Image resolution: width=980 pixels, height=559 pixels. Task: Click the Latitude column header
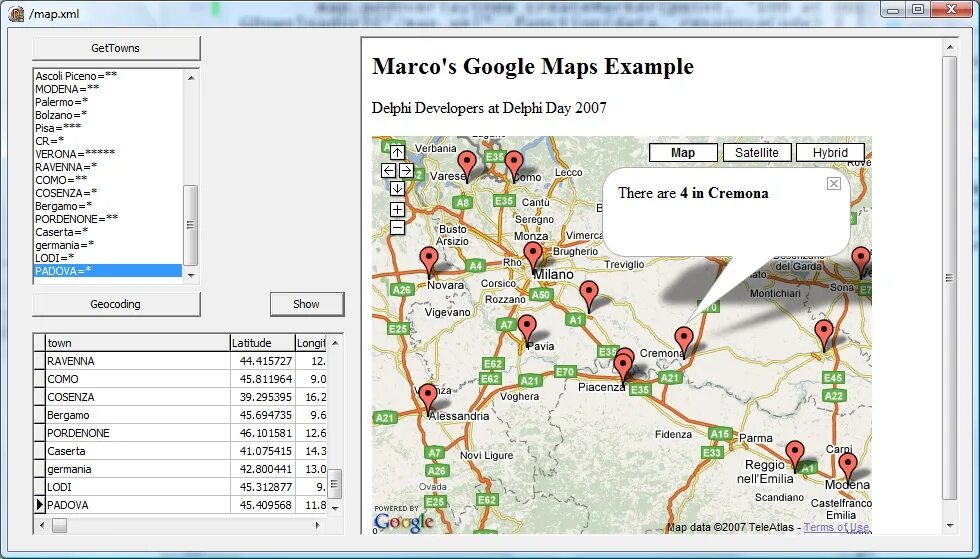click(x=262, y=343)
